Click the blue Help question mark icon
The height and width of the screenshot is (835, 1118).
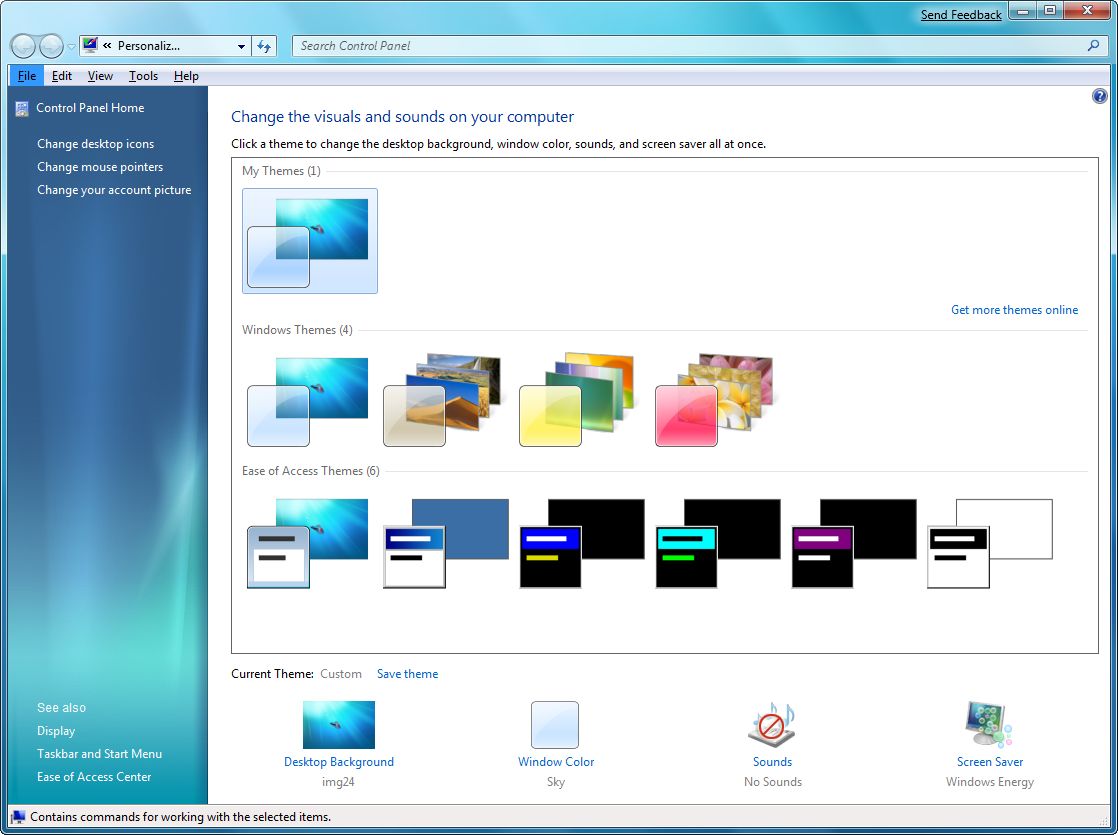tap(1100, 96)
